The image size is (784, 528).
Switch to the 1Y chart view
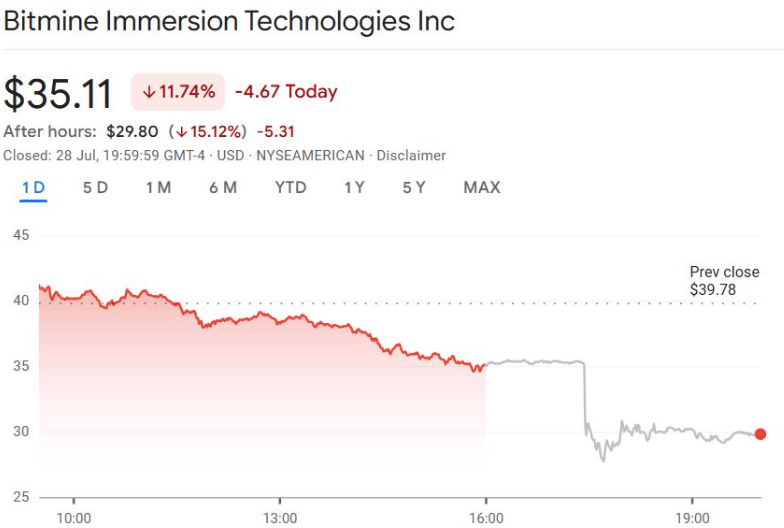(354, 188)
